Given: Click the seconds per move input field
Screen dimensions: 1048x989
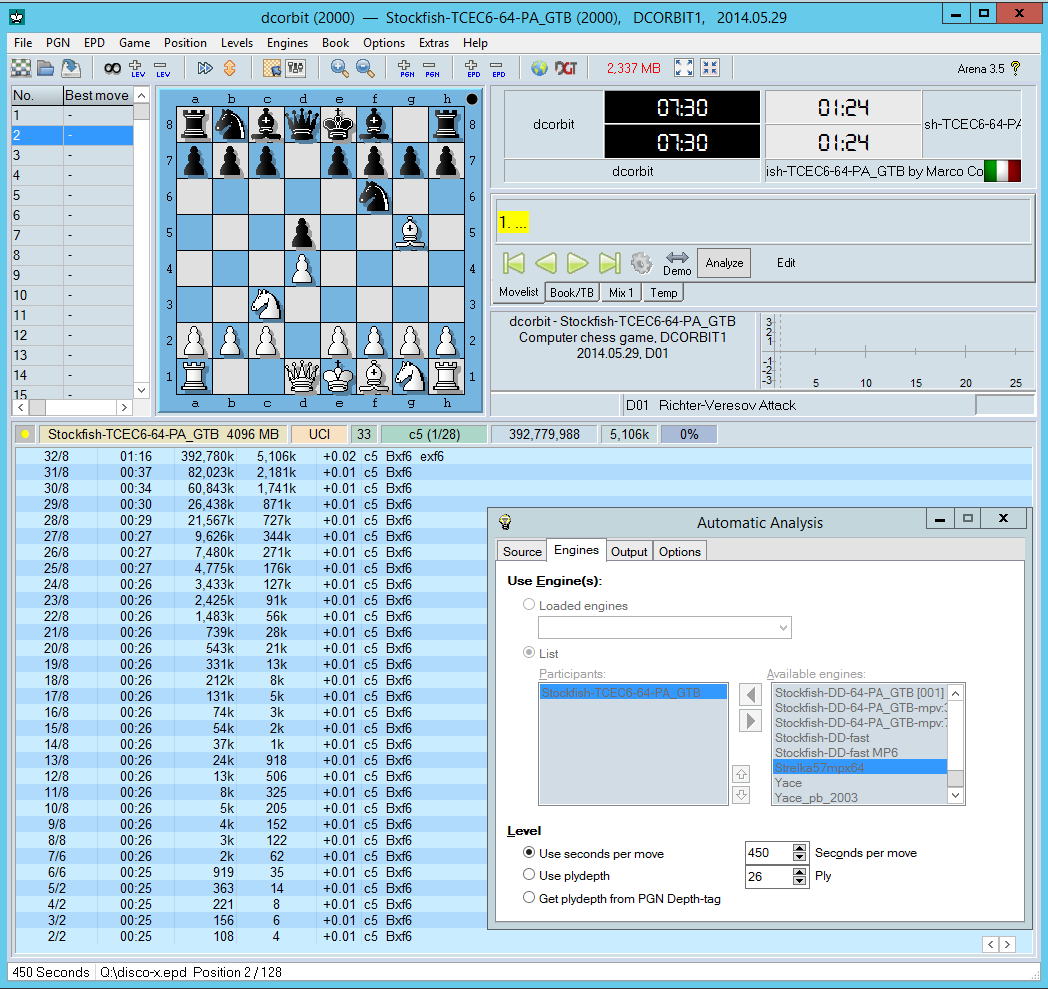Looking at the screenshot, I should [769, 853].
